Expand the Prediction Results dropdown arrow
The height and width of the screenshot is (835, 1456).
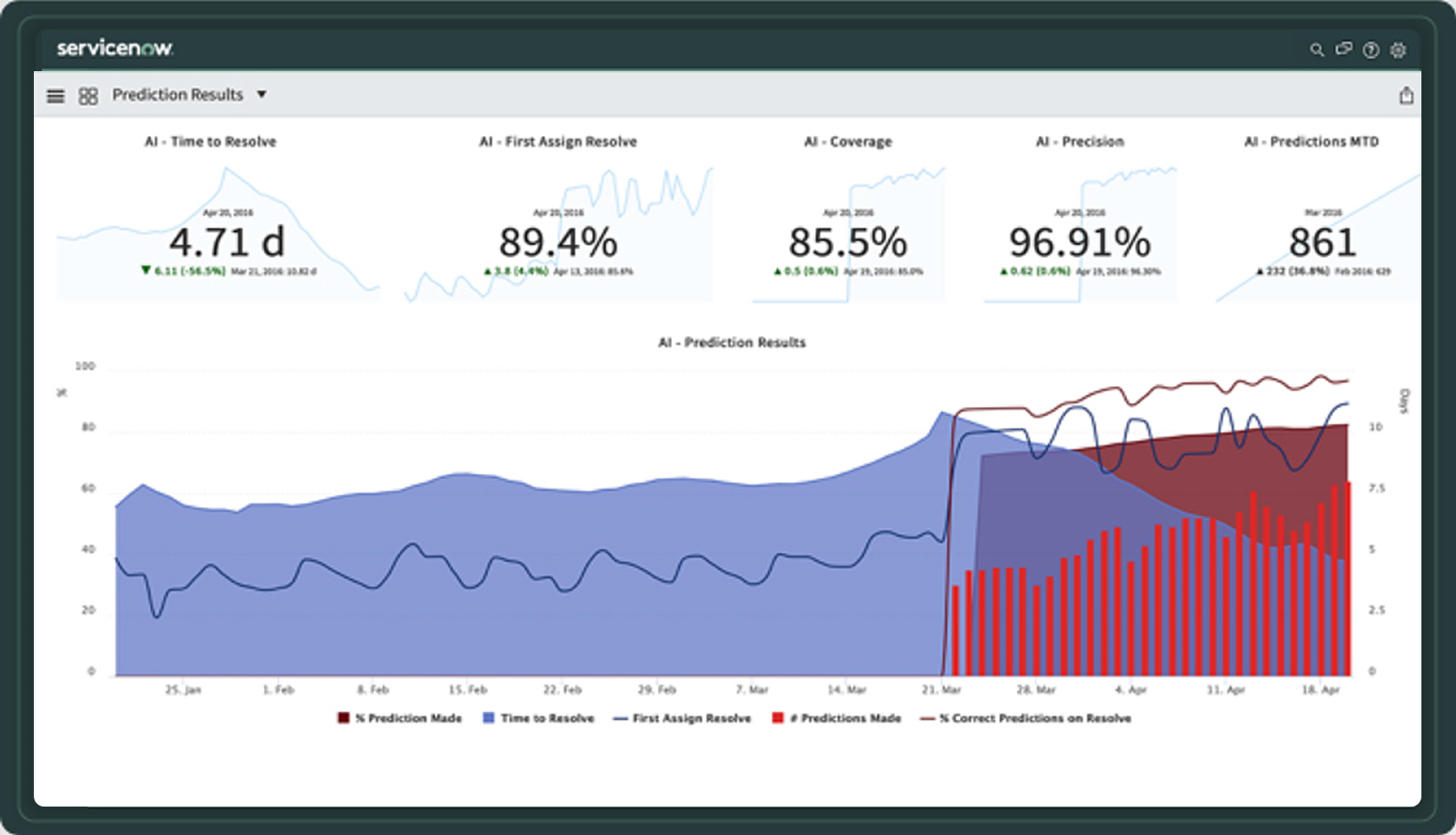(261, 94)
